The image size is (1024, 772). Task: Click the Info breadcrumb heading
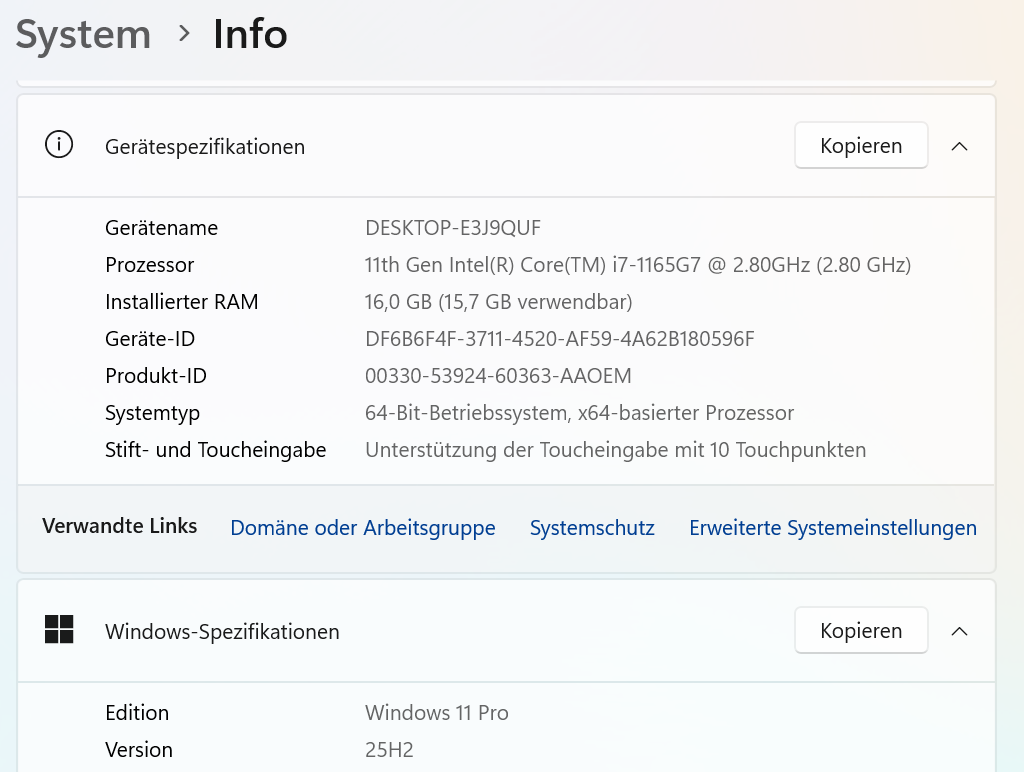[x=250, y=34]
